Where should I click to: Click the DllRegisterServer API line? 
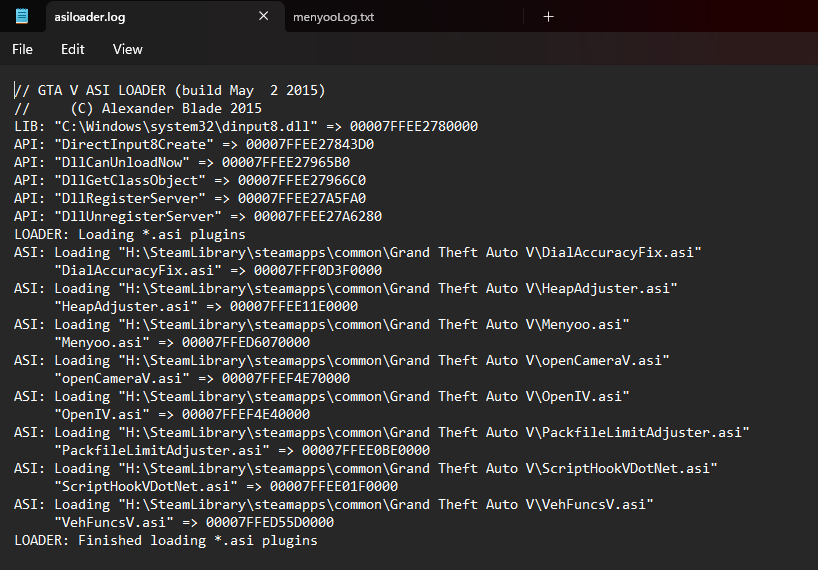[190, 199]
